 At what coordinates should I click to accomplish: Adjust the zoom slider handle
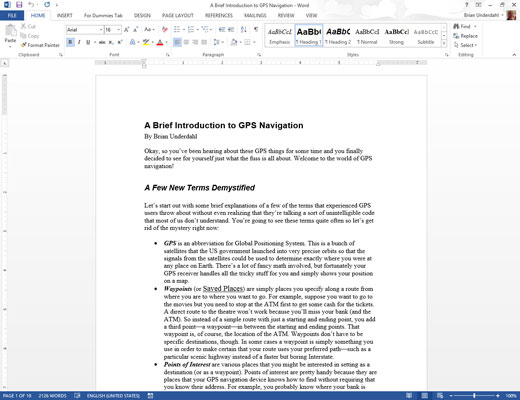474,396
